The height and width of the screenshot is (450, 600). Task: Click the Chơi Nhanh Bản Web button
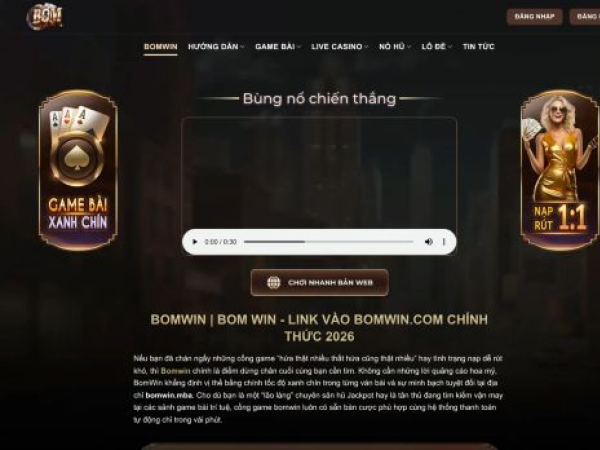320,282
